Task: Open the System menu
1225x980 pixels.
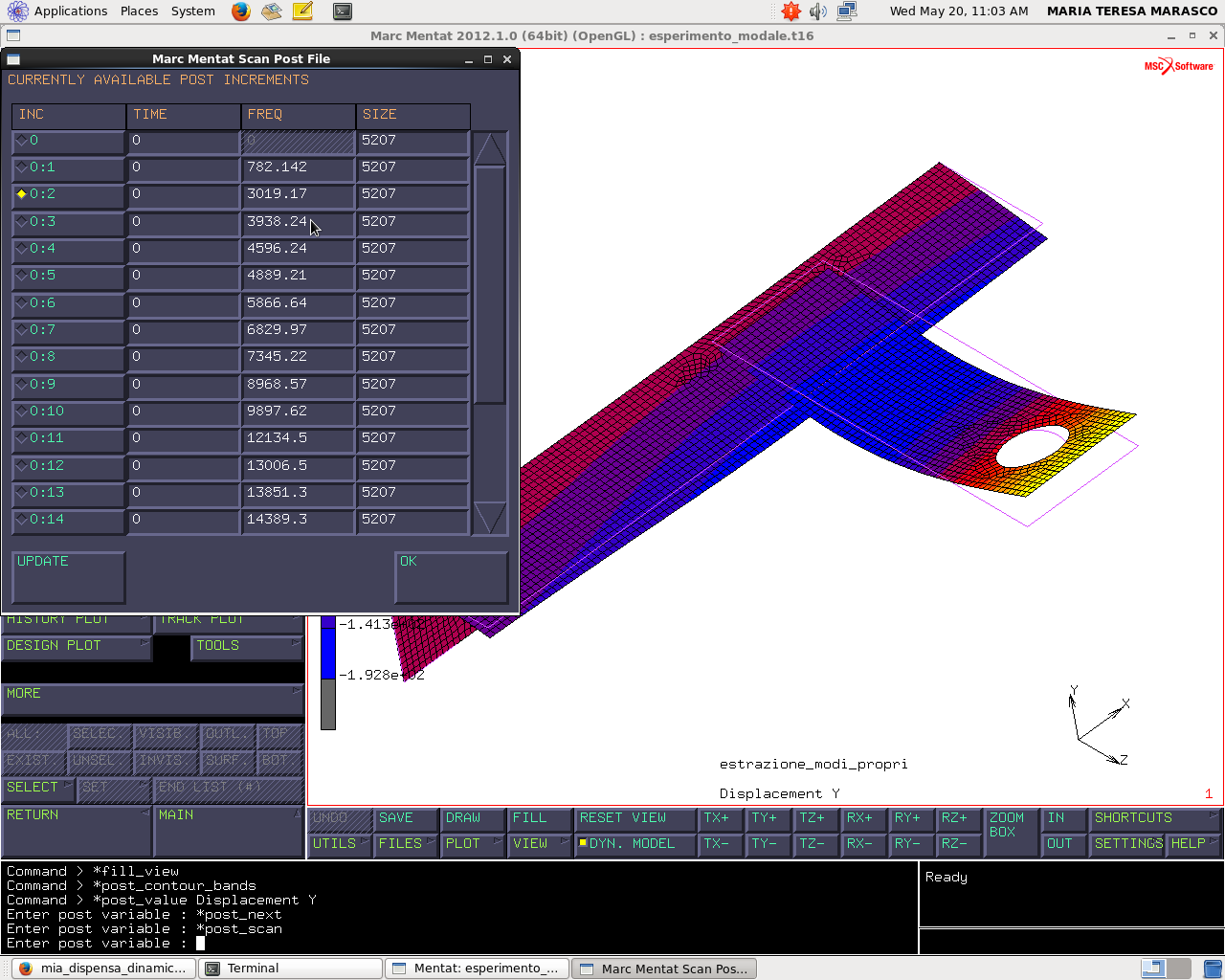Action: [x=193, y=11]
